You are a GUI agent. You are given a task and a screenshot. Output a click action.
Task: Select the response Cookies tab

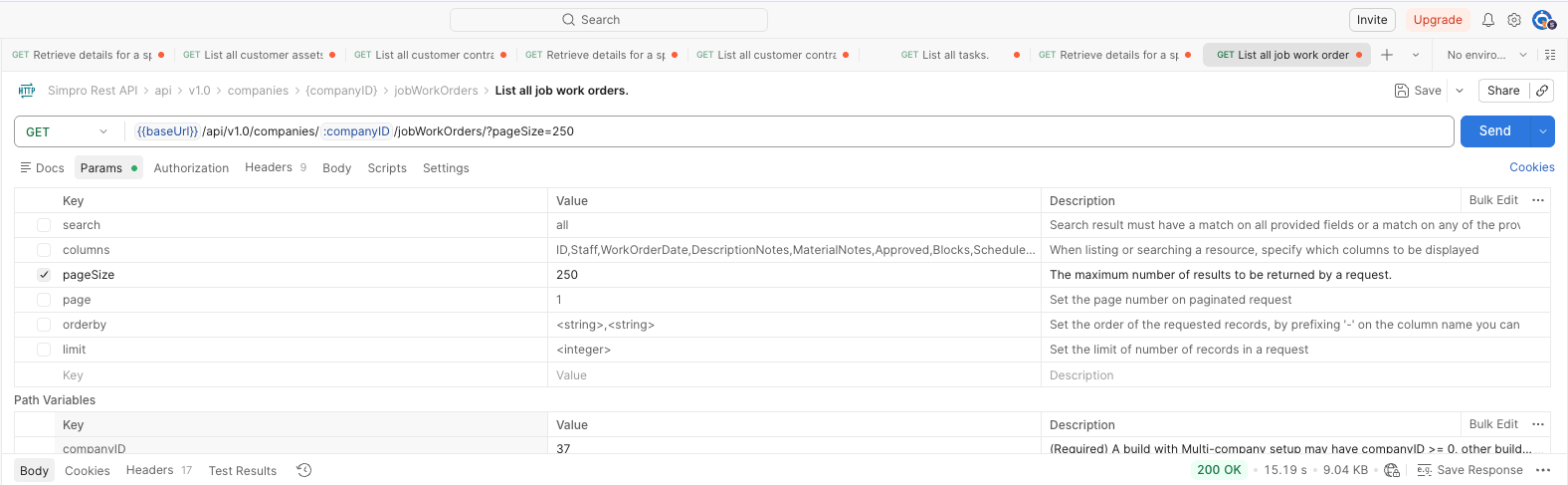point(88,471)
